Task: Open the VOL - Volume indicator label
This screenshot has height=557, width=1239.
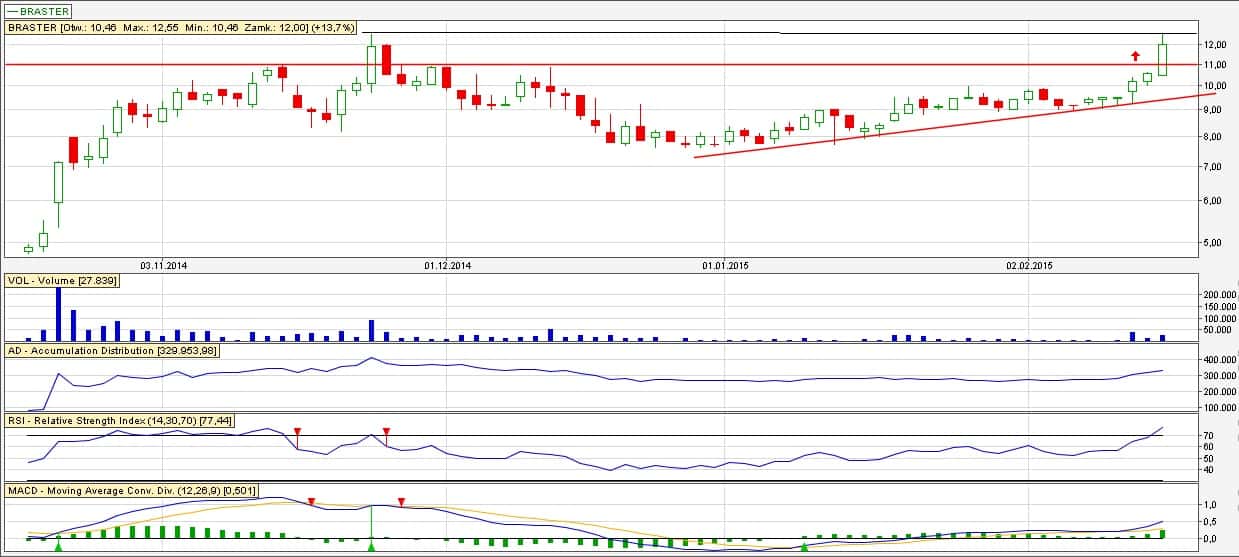Action: [62, 282]
